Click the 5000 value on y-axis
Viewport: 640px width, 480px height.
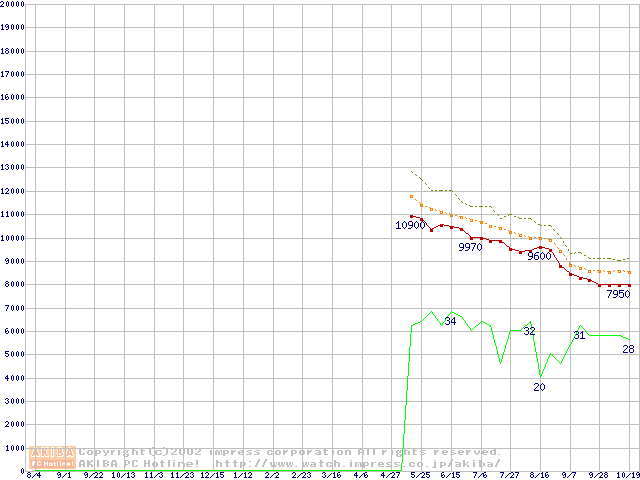coord(16,354)
